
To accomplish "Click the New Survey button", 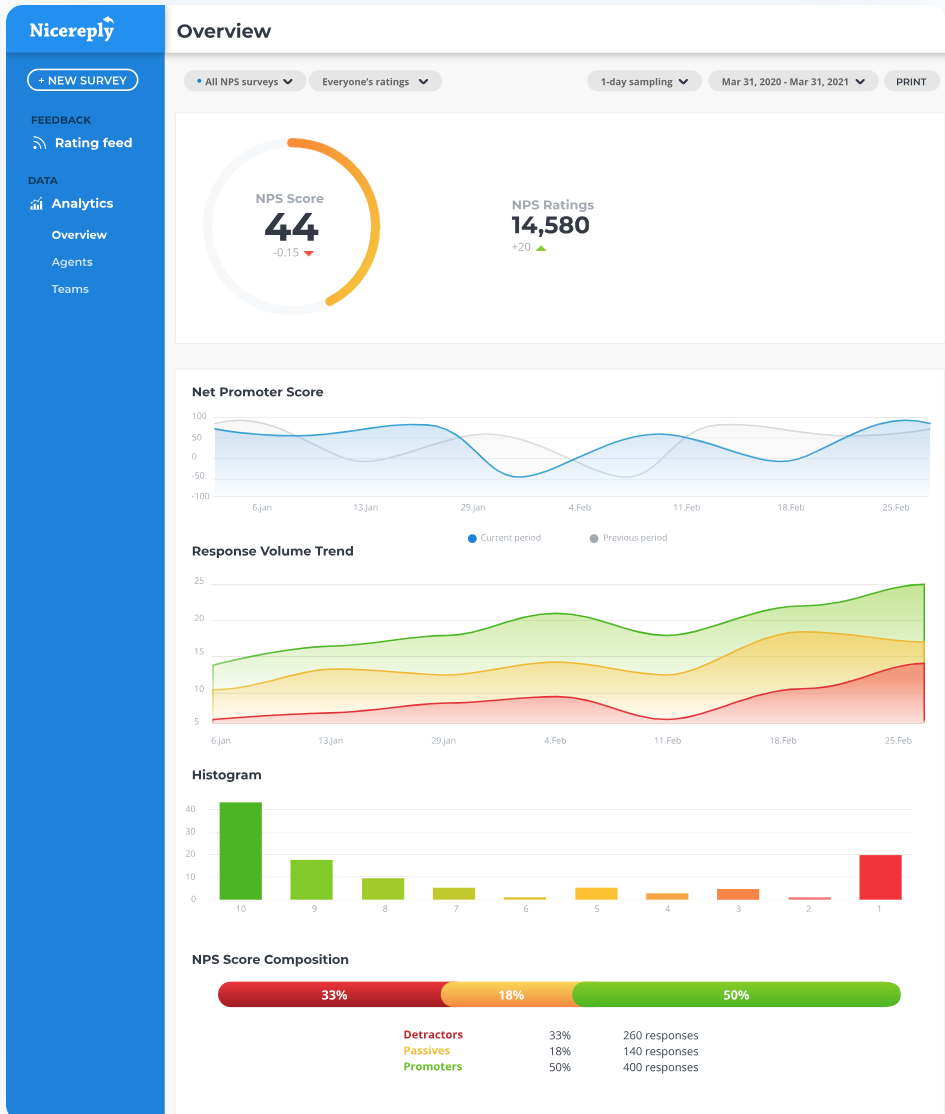I will (x=83, y=80).
